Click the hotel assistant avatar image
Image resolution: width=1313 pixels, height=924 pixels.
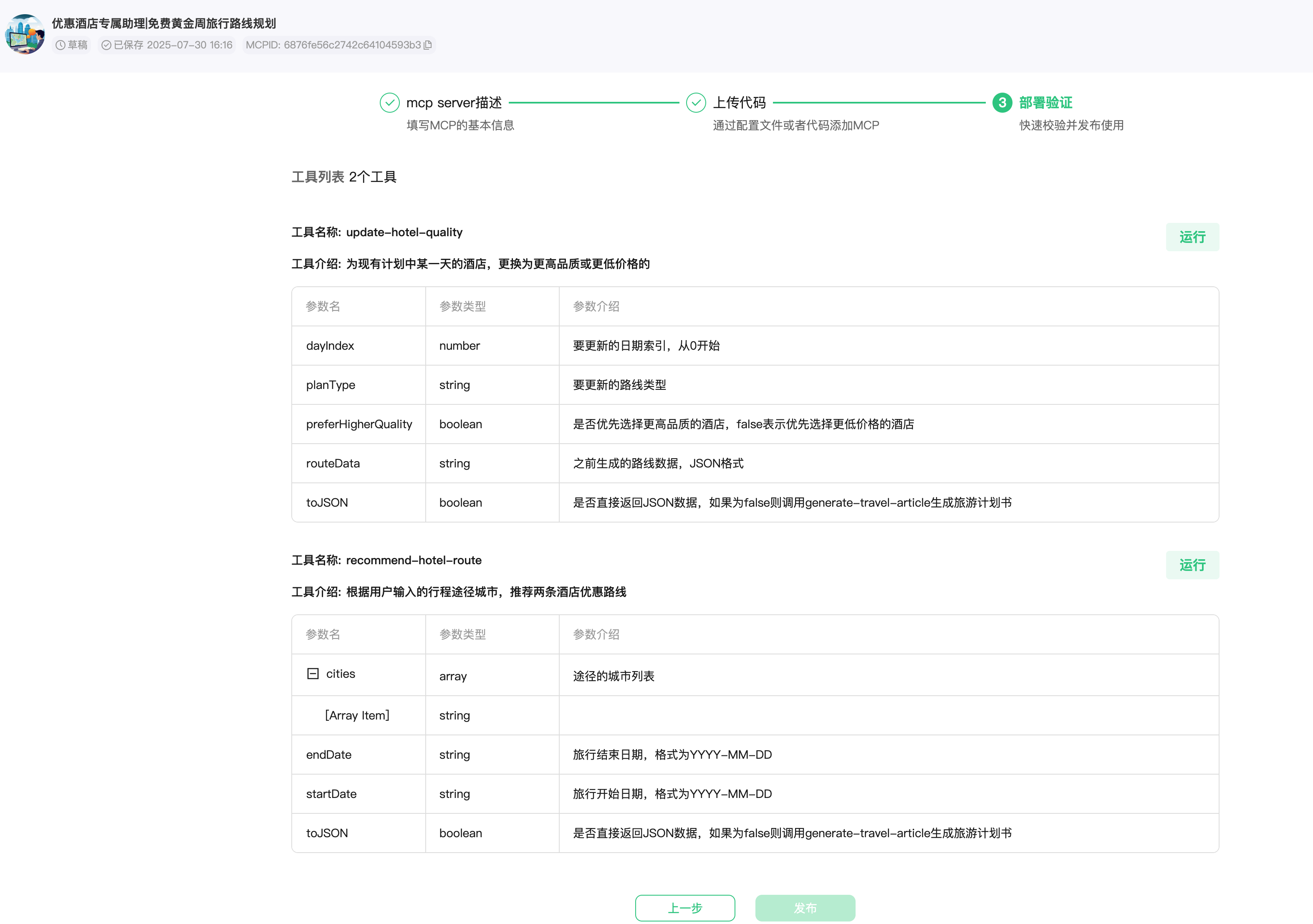coord(25,34)
